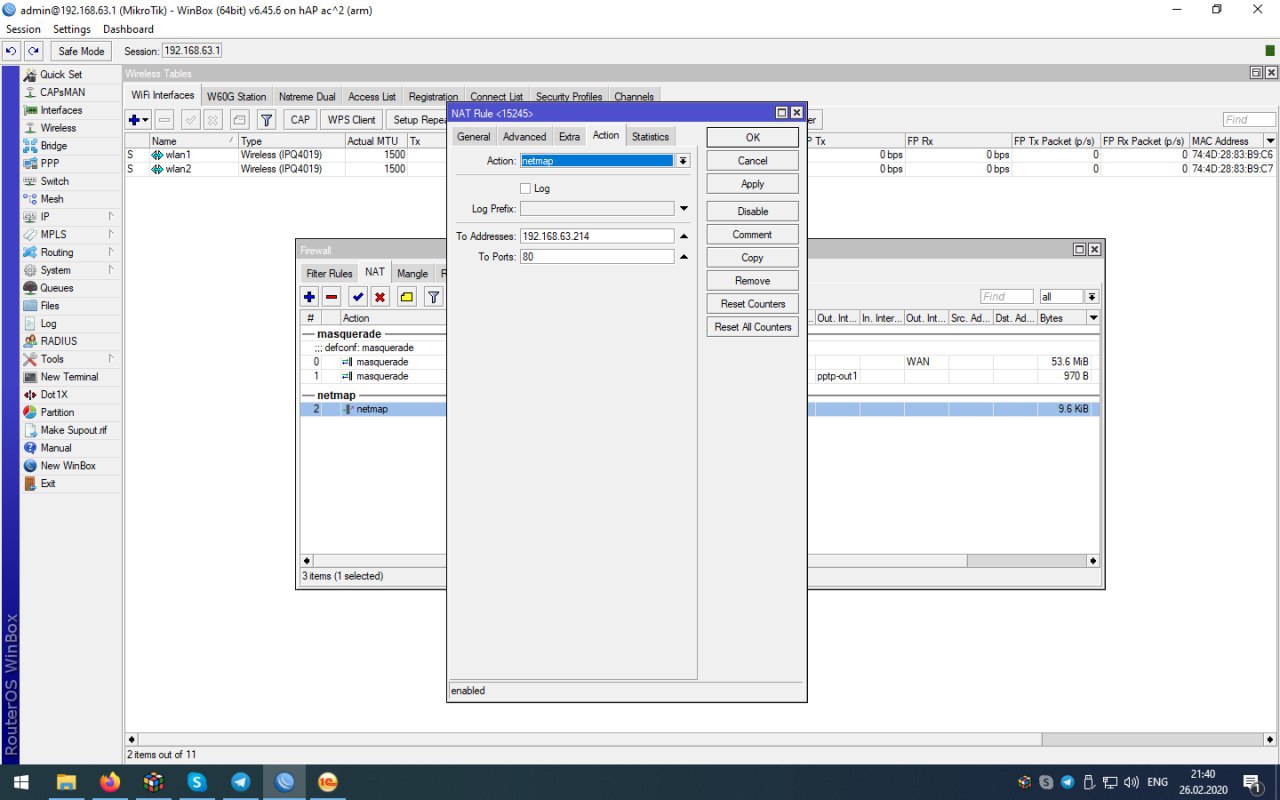Viewport: 1280px width, 800px height.
Task: Click the red X disable button in Firewall
Action: tap(381, 297)
